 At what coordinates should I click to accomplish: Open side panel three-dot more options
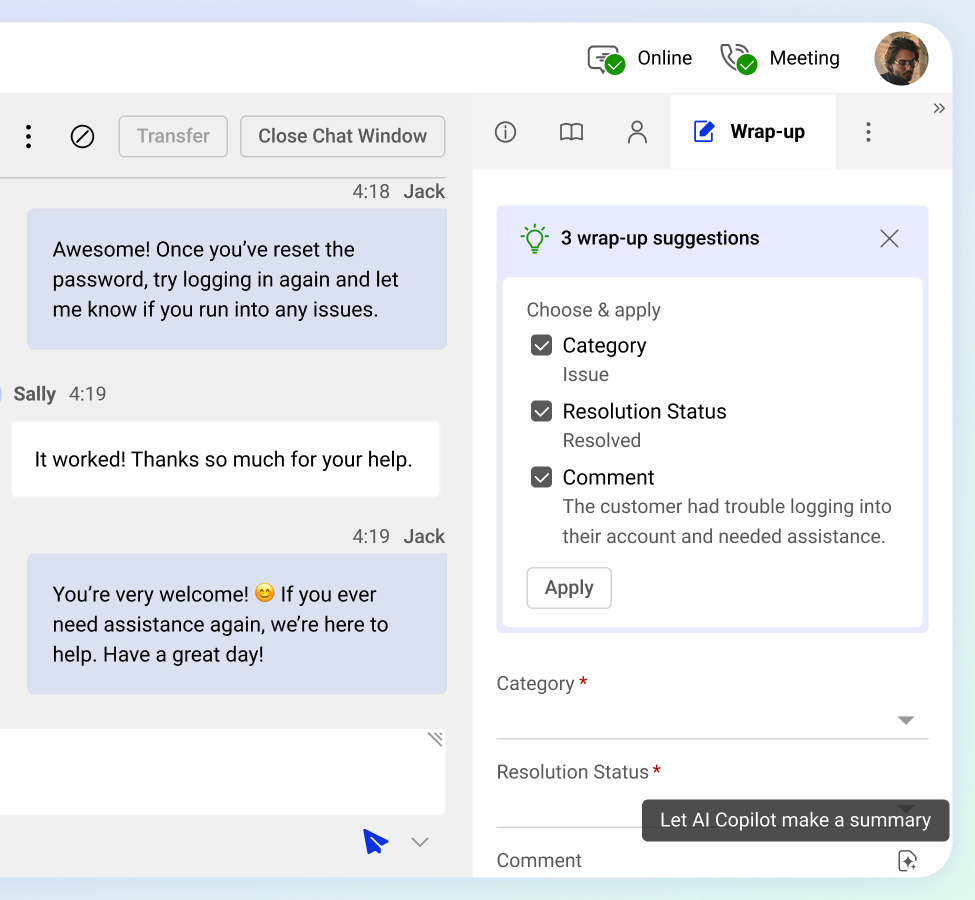tap(868, 132)
